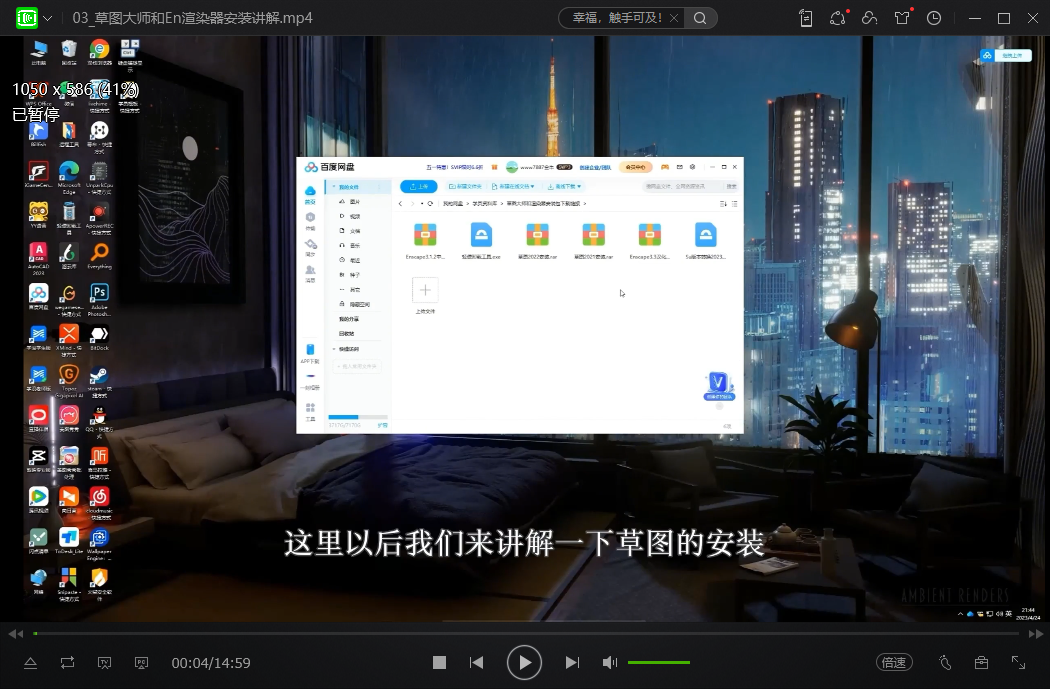This screenshot has width=1050, height=689.
Task: Open Adobe Photoshop desktop icon
Action: (x=99, y=299)
